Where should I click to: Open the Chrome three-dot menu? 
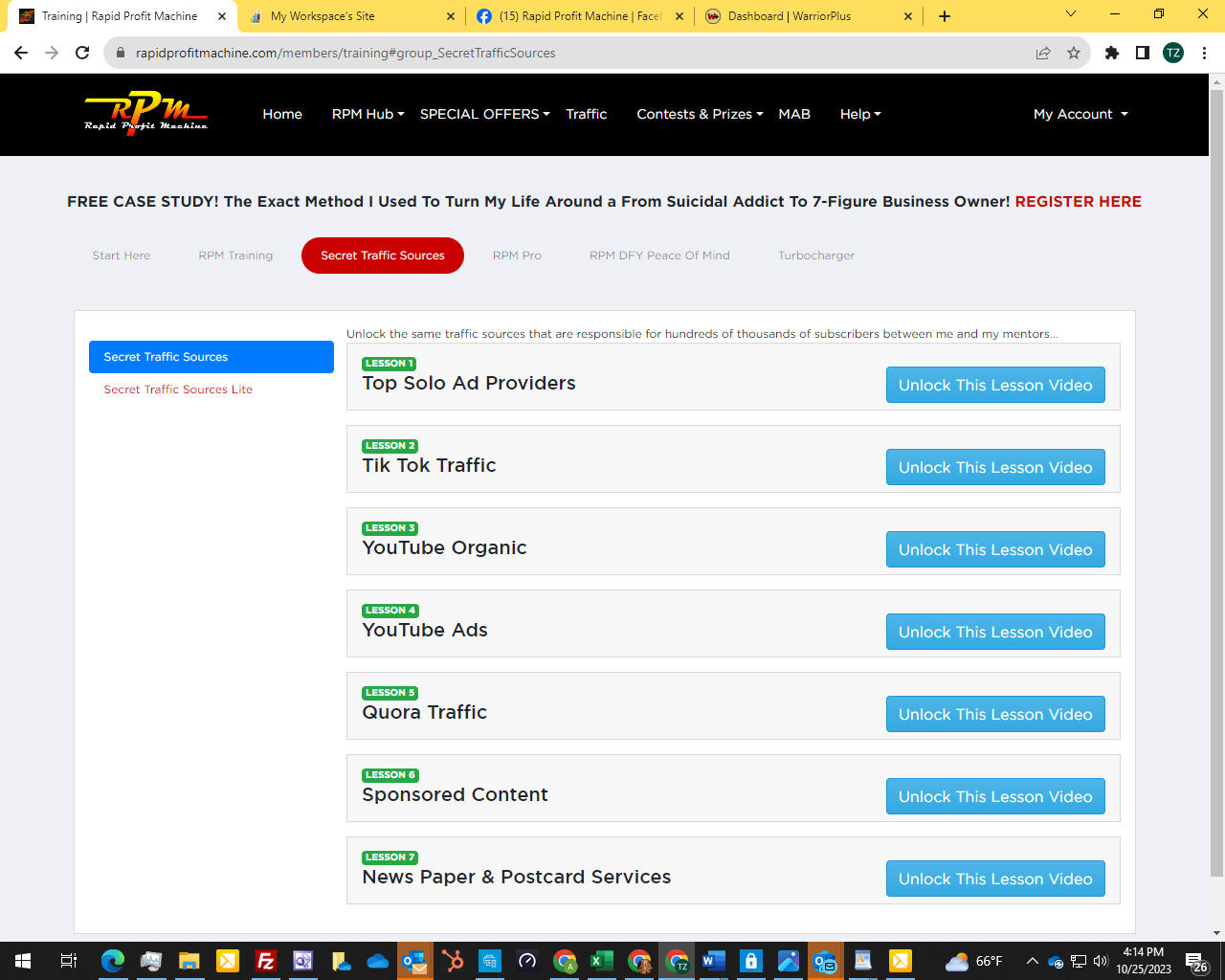tap(1204, 53)
